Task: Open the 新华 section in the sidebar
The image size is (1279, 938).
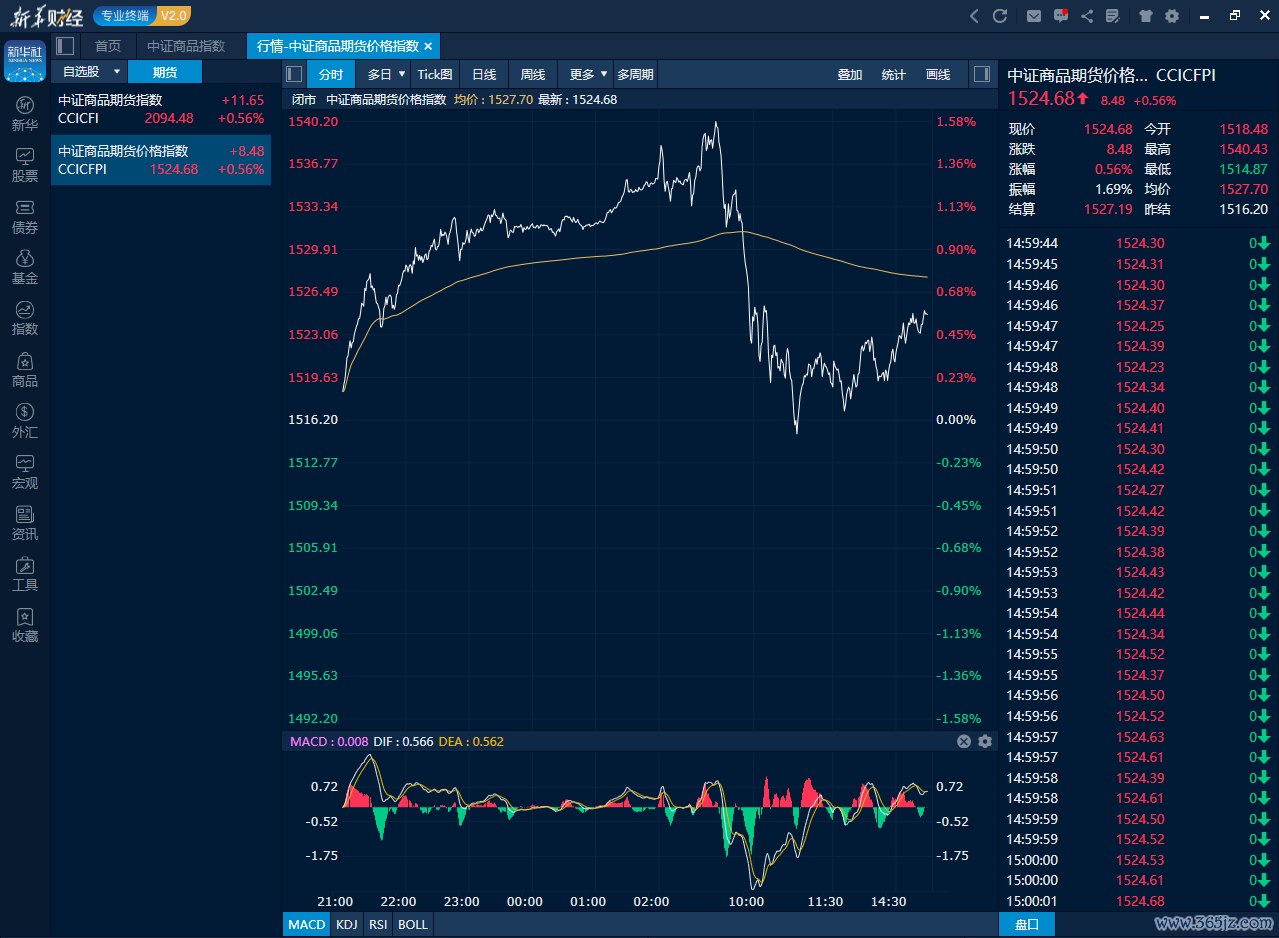Action: tap(25, 114)
